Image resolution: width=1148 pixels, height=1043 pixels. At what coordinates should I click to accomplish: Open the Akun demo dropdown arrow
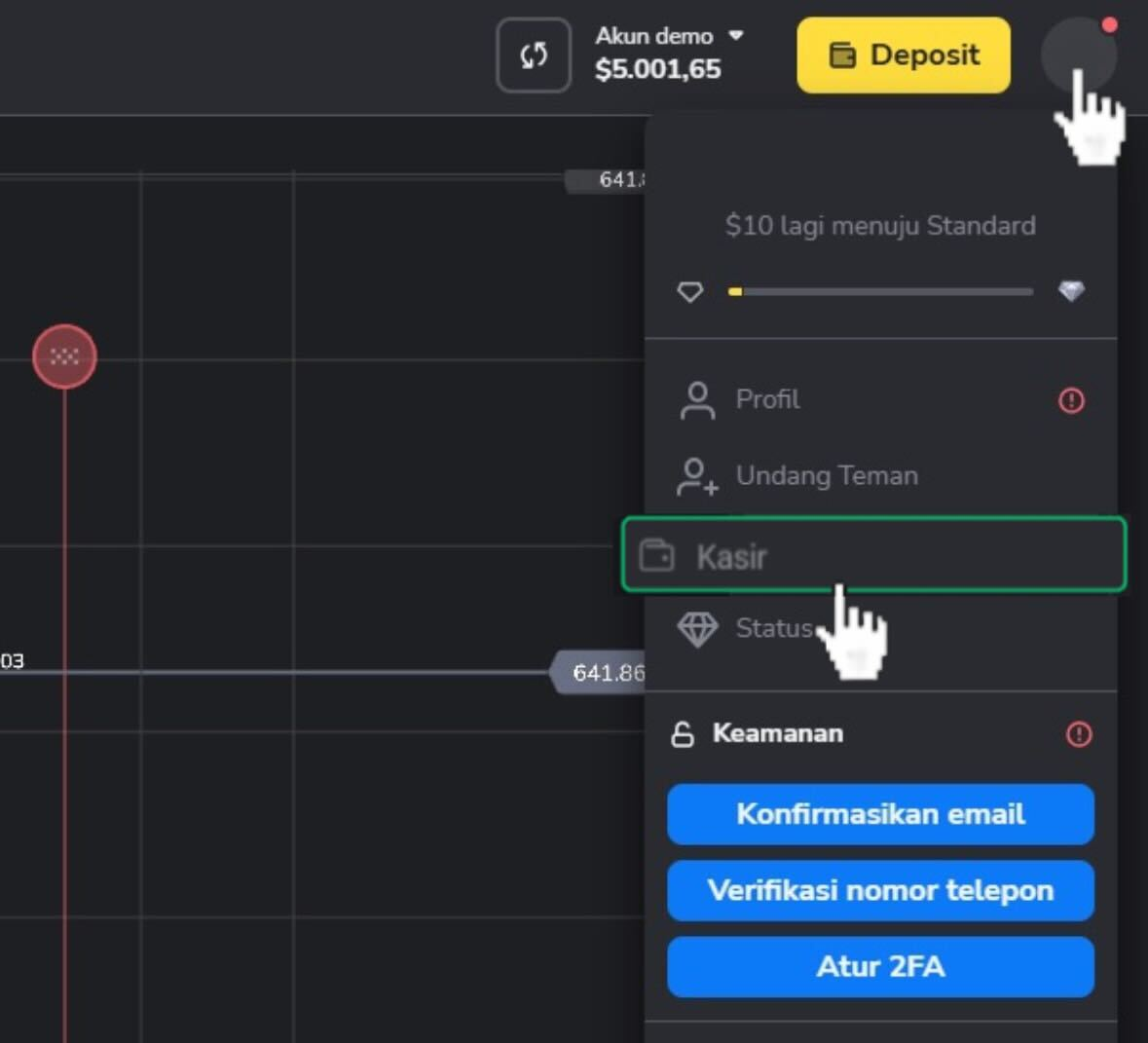point(736,35)
